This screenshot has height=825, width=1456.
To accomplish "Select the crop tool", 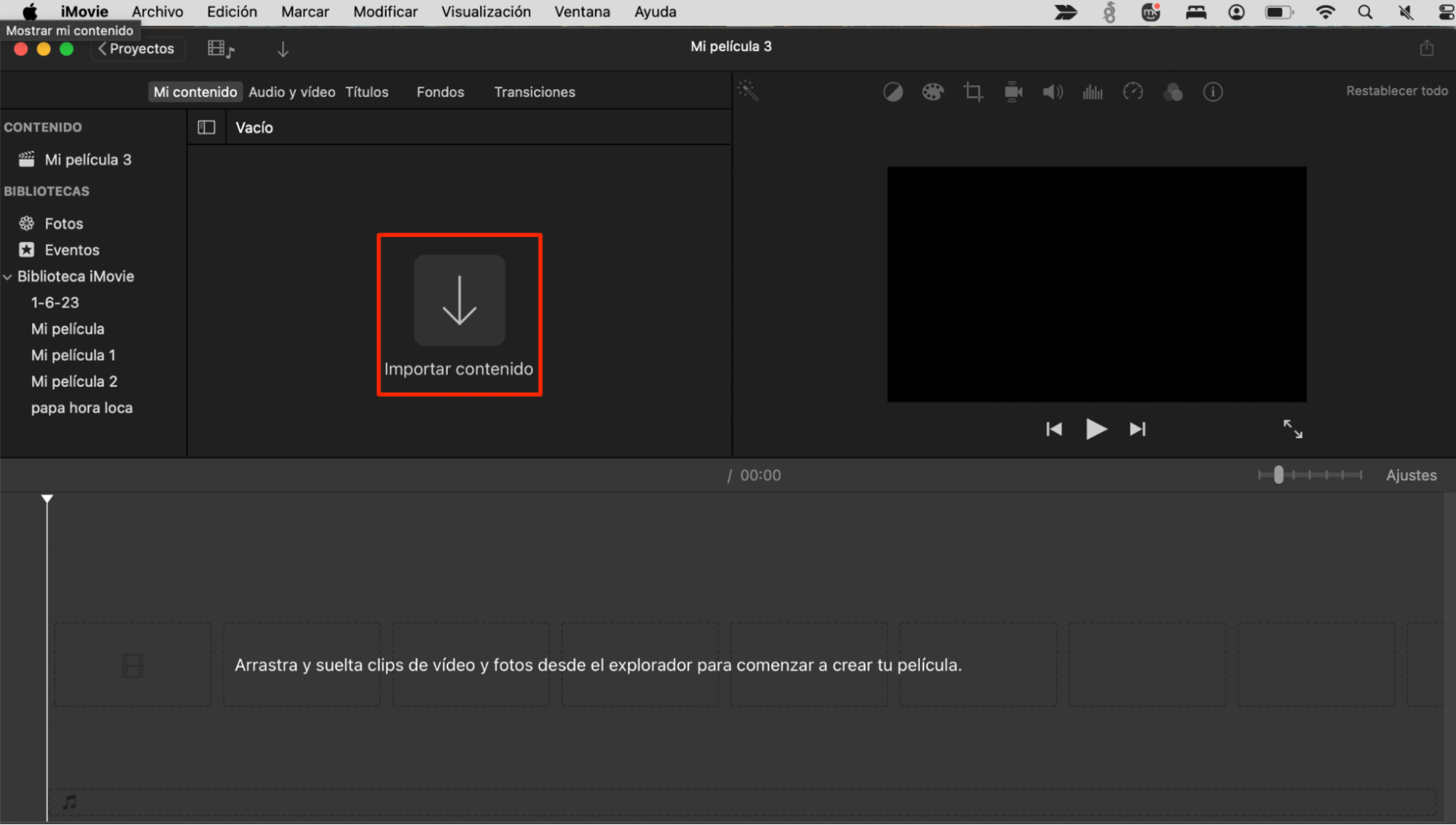I will pos(973,92).
